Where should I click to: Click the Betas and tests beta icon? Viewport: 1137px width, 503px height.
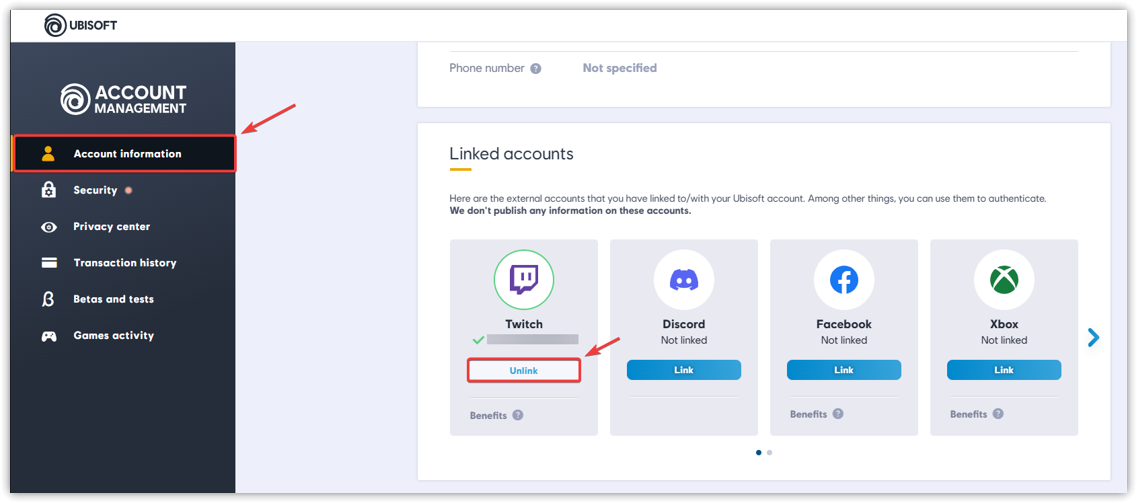49,299
